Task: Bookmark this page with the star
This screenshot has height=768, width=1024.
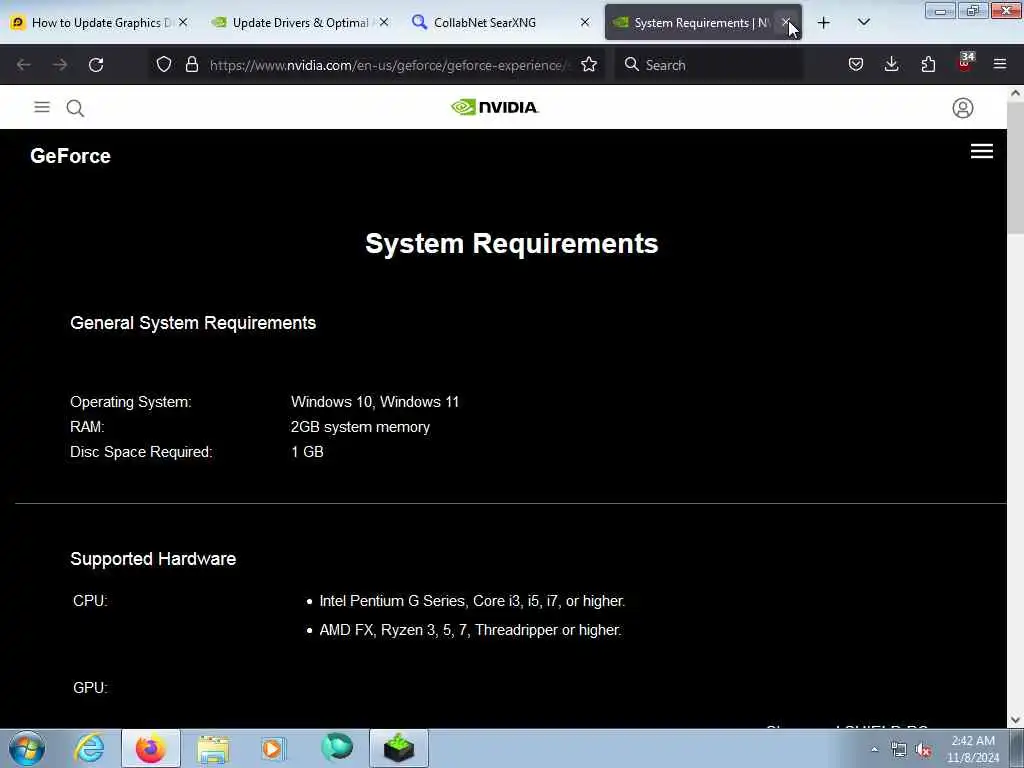Action: [589, 64]
